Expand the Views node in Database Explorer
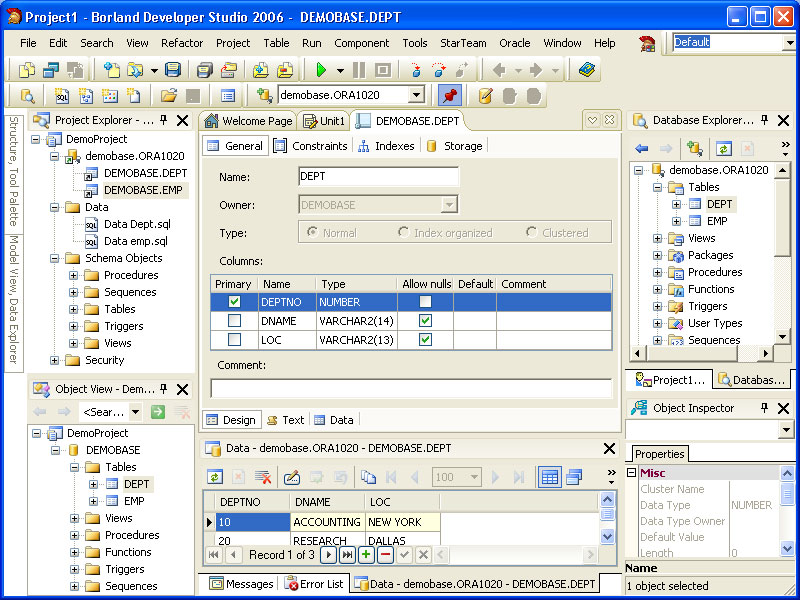800x600 pixels. click(x=658, y=239)
